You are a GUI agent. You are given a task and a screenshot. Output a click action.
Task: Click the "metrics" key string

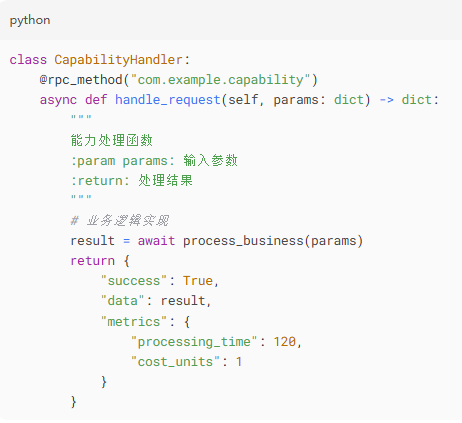pos(134,321)
